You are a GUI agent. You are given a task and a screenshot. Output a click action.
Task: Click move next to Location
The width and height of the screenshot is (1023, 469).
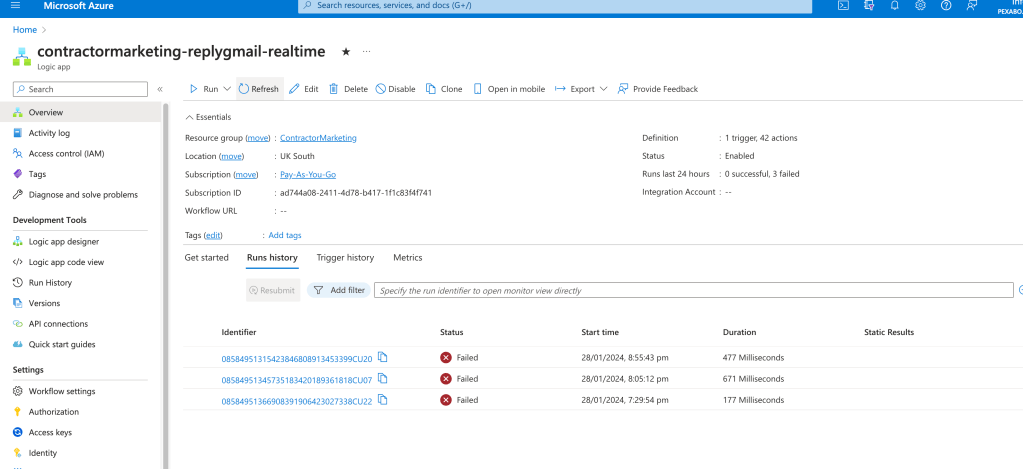232,157
